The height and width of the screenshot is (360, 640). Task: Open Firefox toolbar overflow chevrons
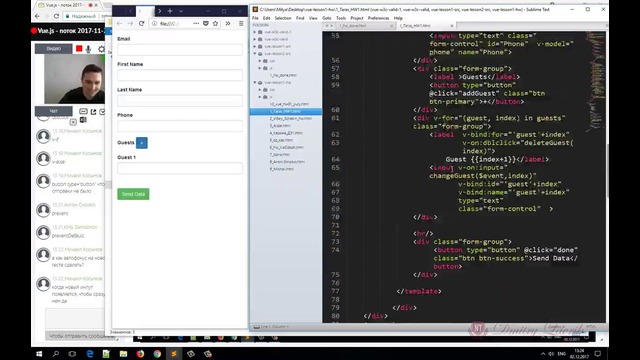pyautogui.click(x=228, y=23)
